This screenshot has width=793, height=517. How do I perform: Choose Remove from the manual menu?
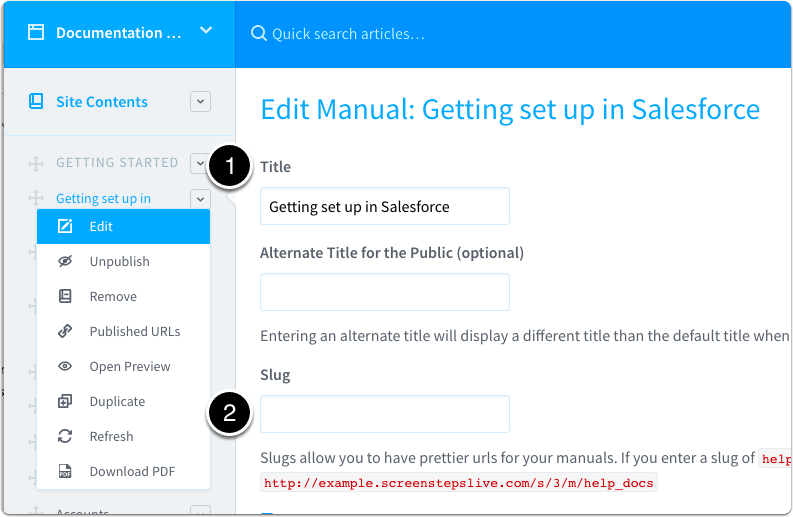[123, 296]
